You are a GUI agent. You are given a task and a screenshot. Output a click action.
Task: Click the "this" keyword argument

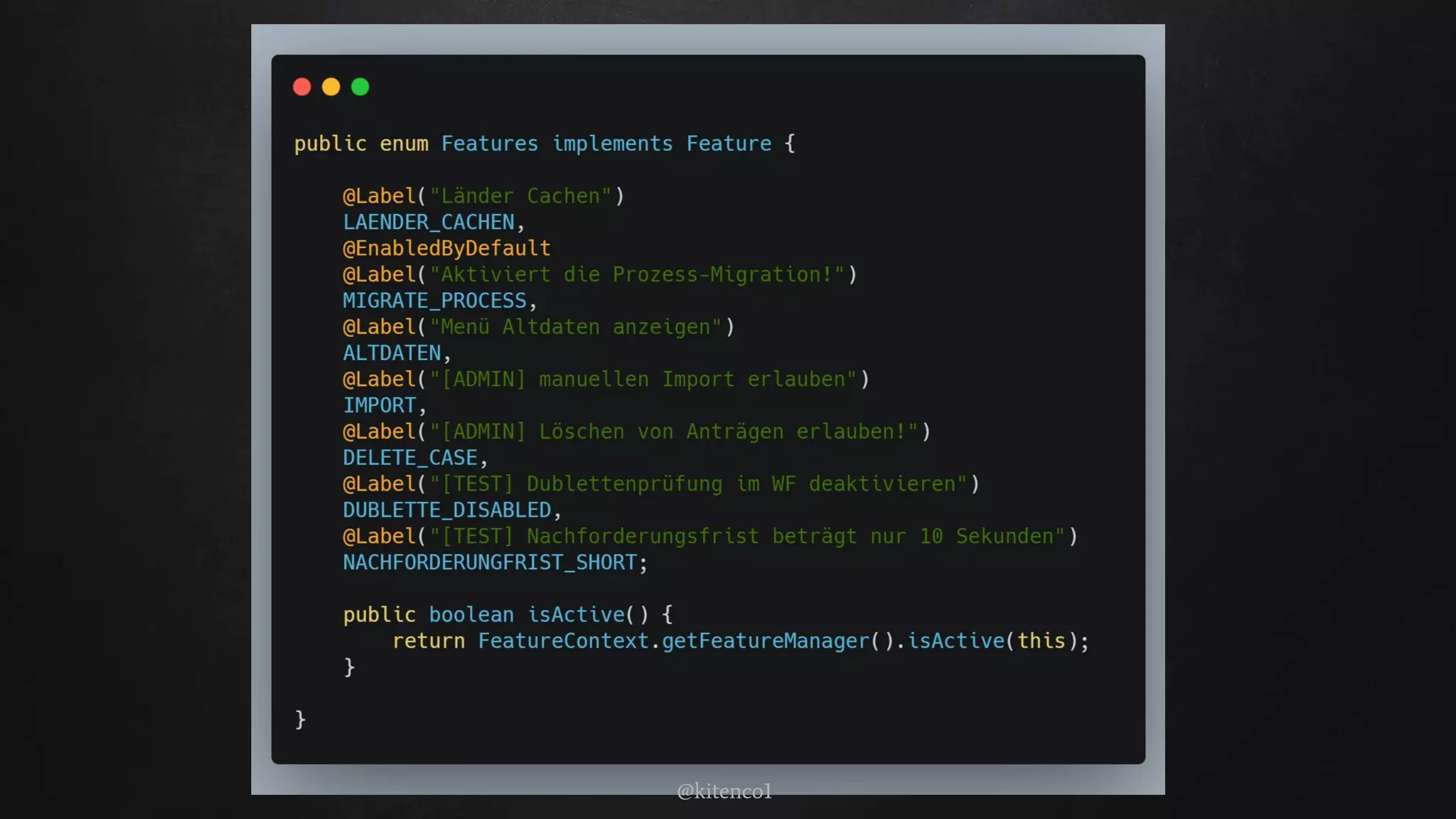tap(1041, 641)
